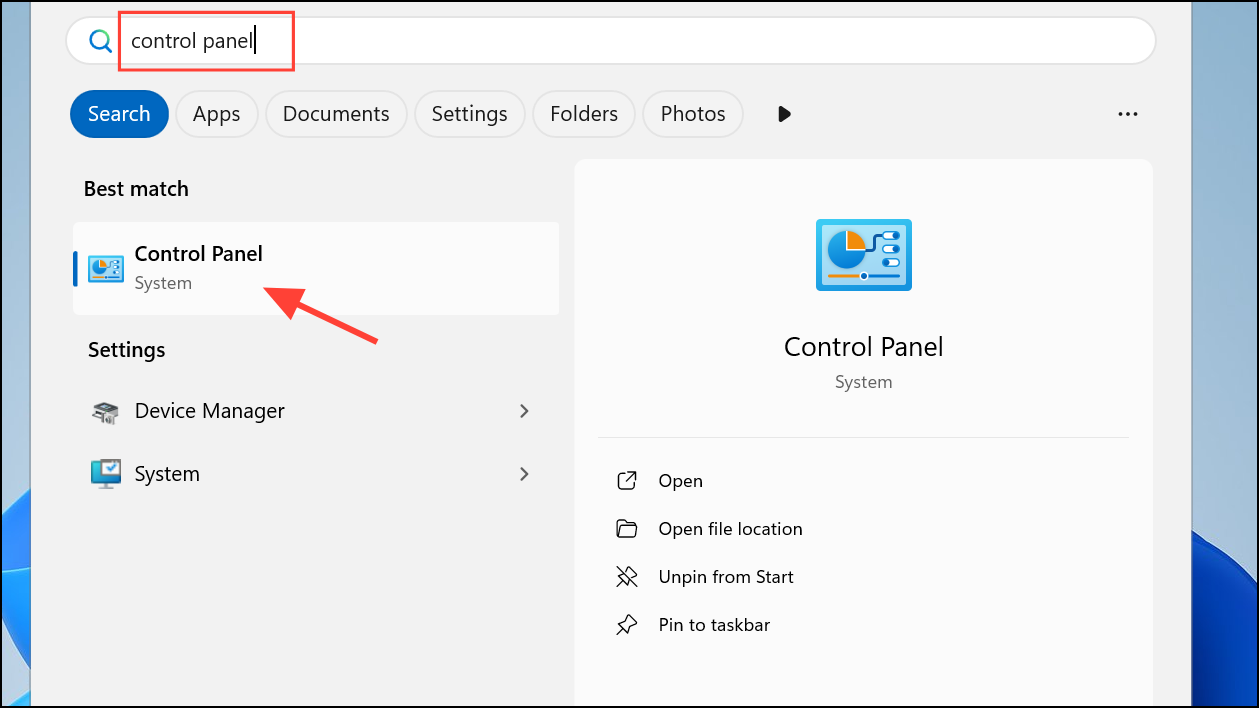The height and width of the screenshot is (708, 1259).
Task: Open the three-dot more options menu
Action: point(1128,114)
